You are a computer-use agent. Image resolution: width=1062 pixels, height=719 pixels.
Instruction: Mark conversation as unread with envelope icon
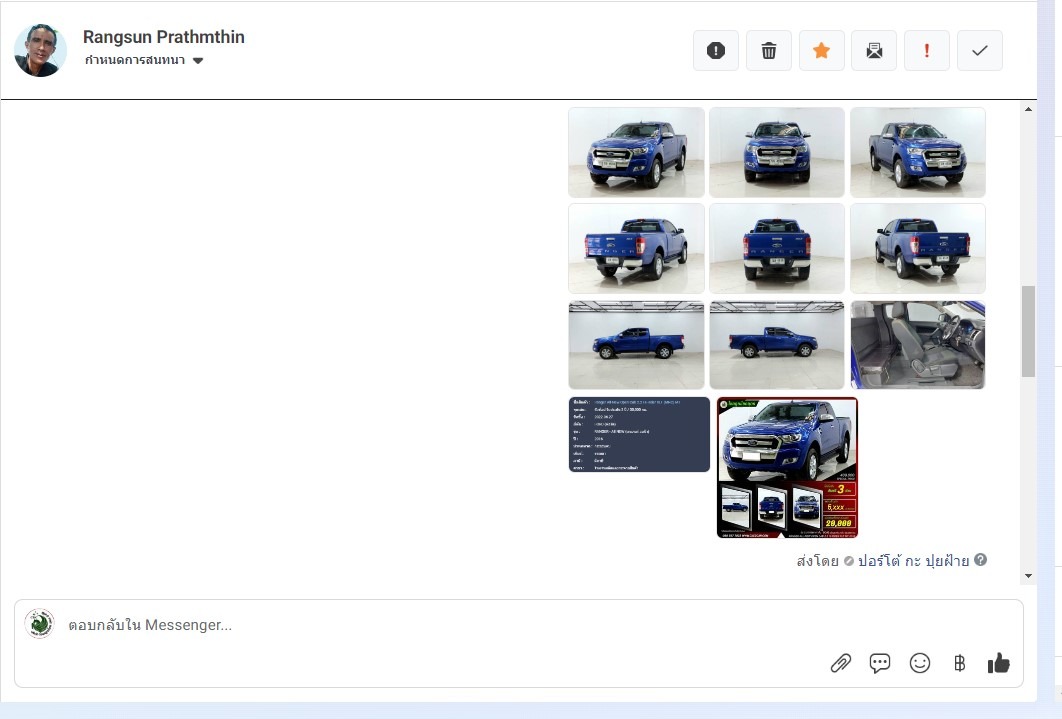pyautogui.click(x=874, y=51)
